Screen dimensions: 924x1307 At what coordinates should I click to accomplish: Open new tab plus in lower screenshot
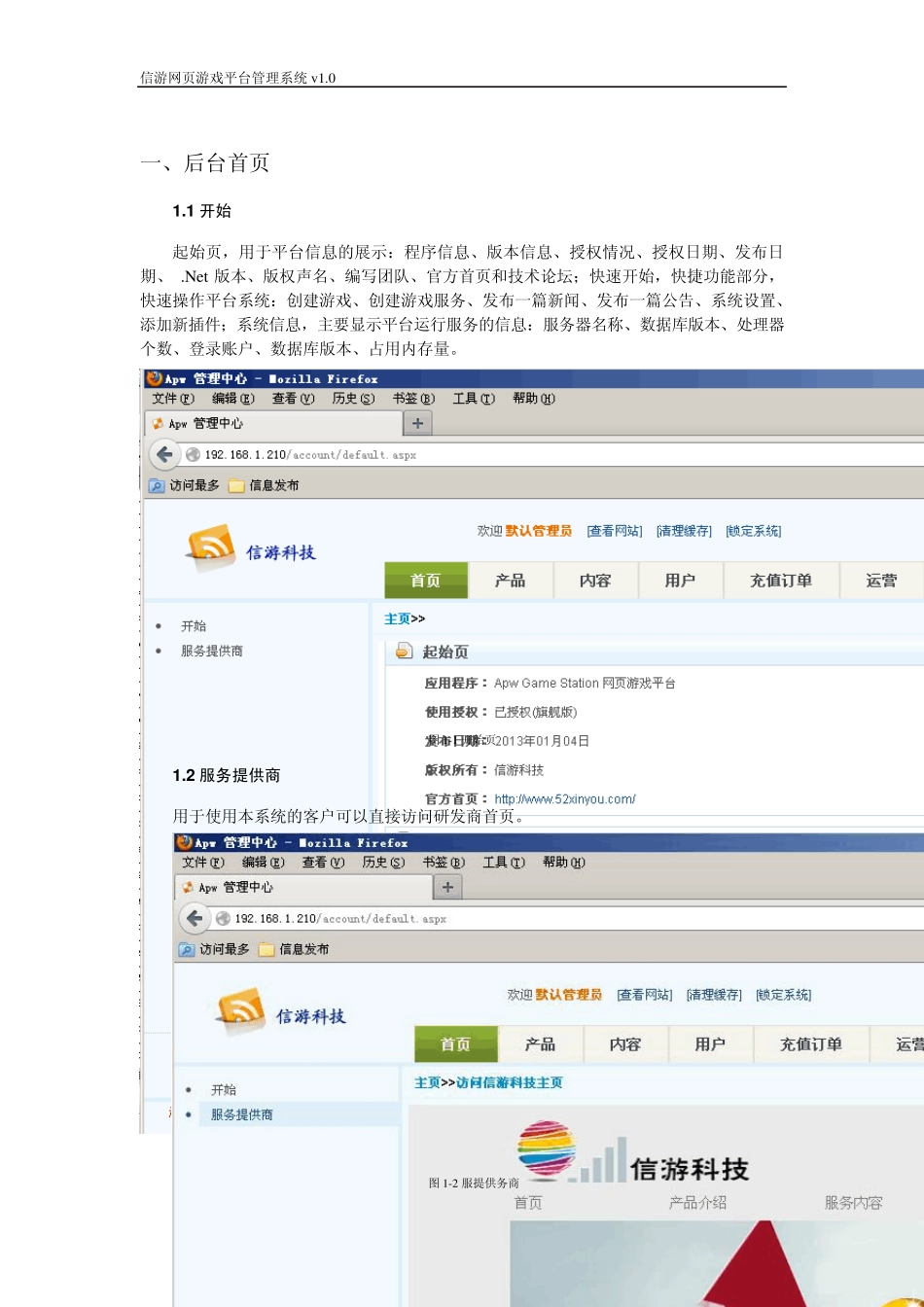tap(447, 887)
